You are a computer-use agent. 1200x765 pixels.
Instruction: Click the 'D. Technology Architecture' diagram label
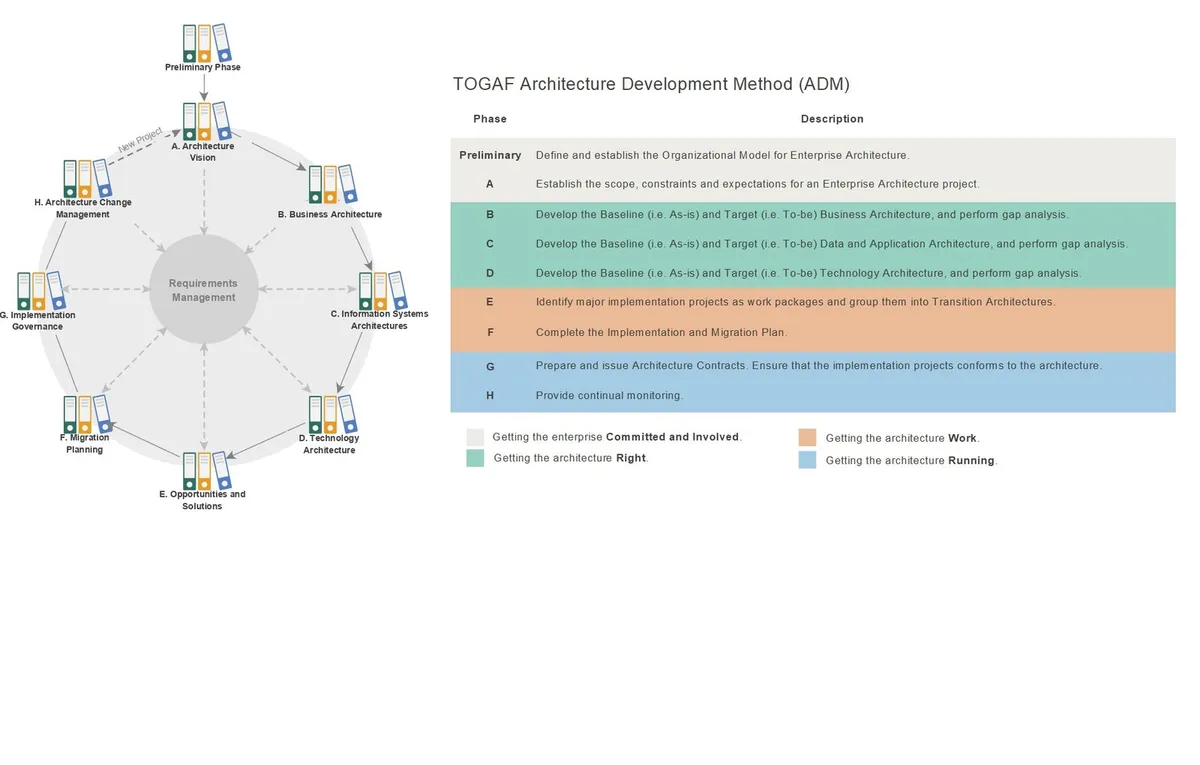point(329,444)
